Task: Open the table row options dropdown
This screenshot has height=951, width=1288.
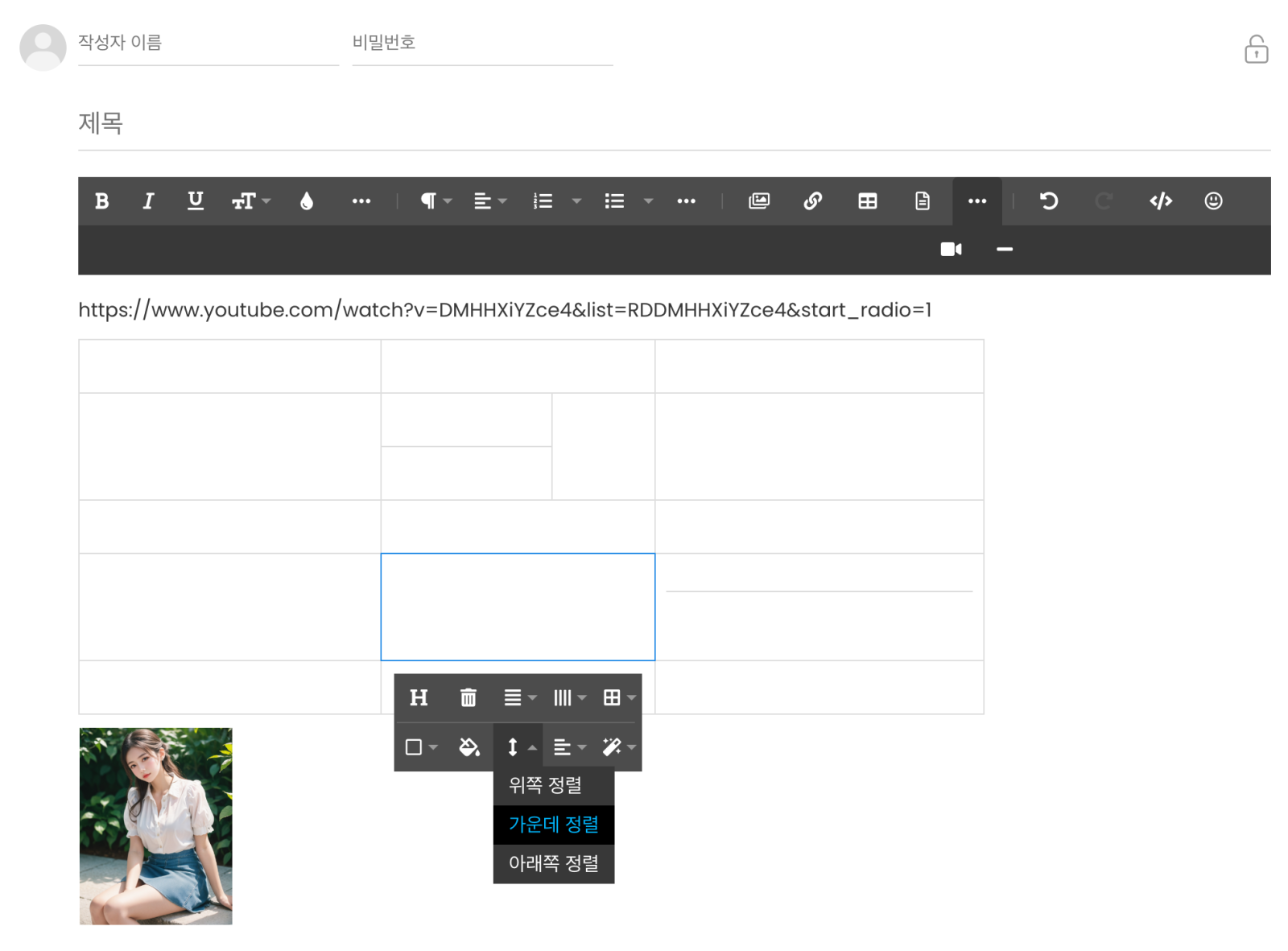Action: click(x=518, y=697)
